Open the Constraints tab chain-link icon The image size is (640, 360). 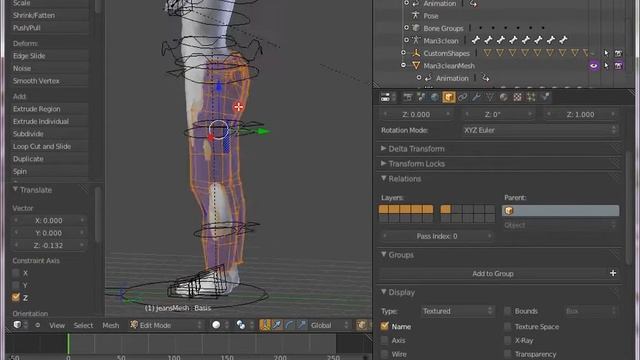tap(462, 97)
